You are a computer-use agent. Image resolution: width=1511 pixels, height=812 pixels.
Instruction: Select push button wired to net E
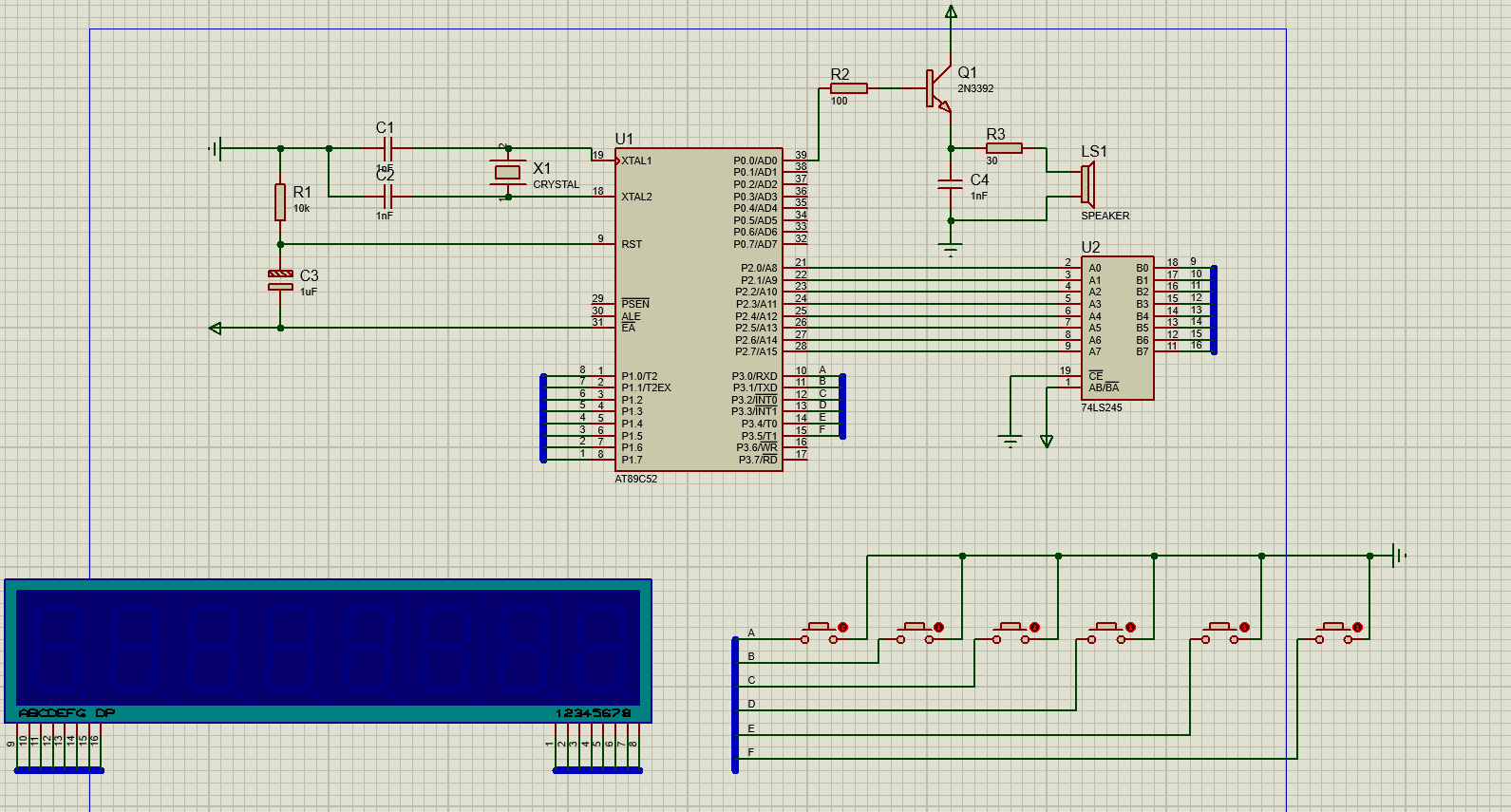1221,633
